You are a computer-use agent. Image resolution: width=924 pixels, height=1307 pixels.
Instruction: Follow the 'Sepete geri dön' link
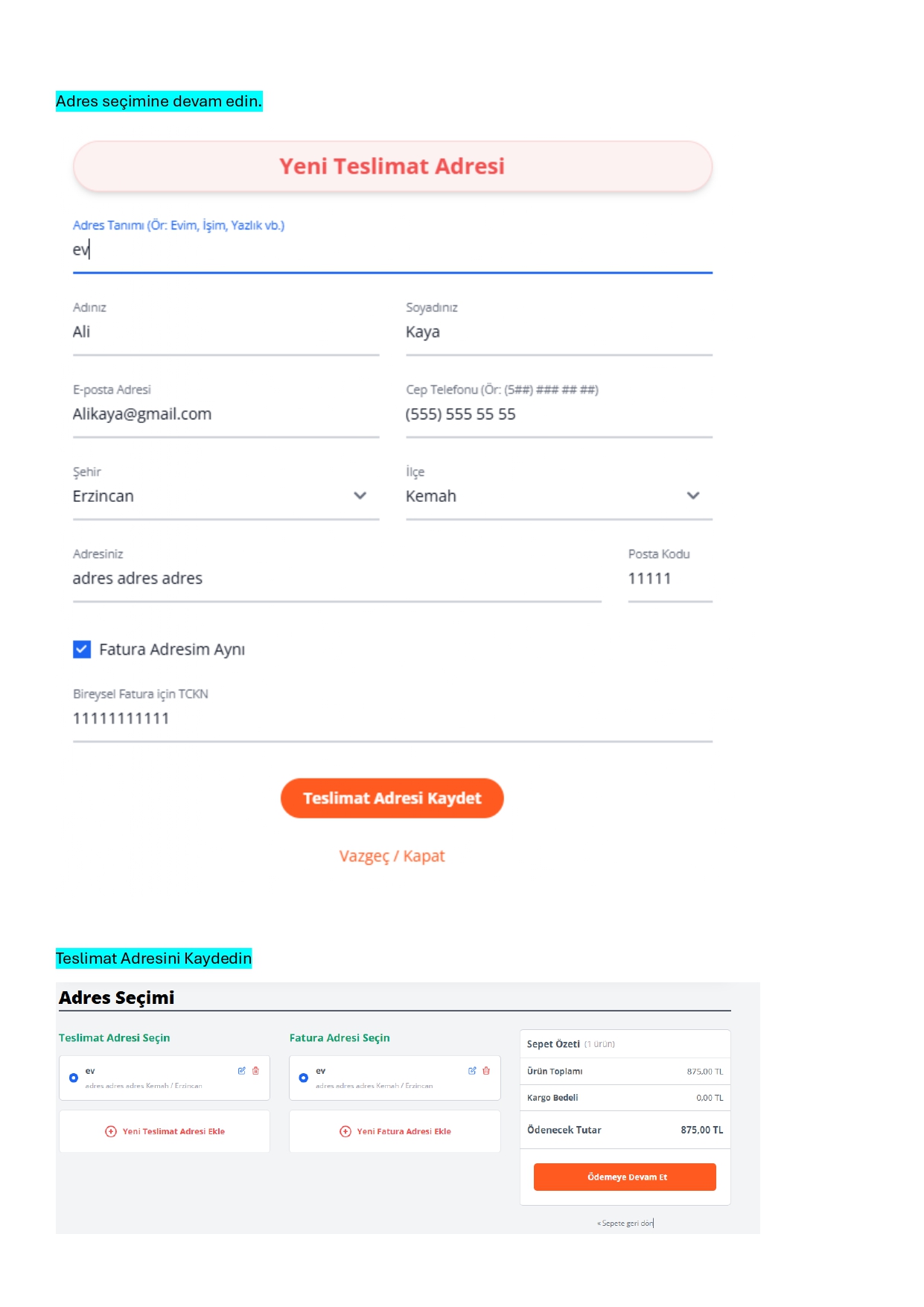626,1223
